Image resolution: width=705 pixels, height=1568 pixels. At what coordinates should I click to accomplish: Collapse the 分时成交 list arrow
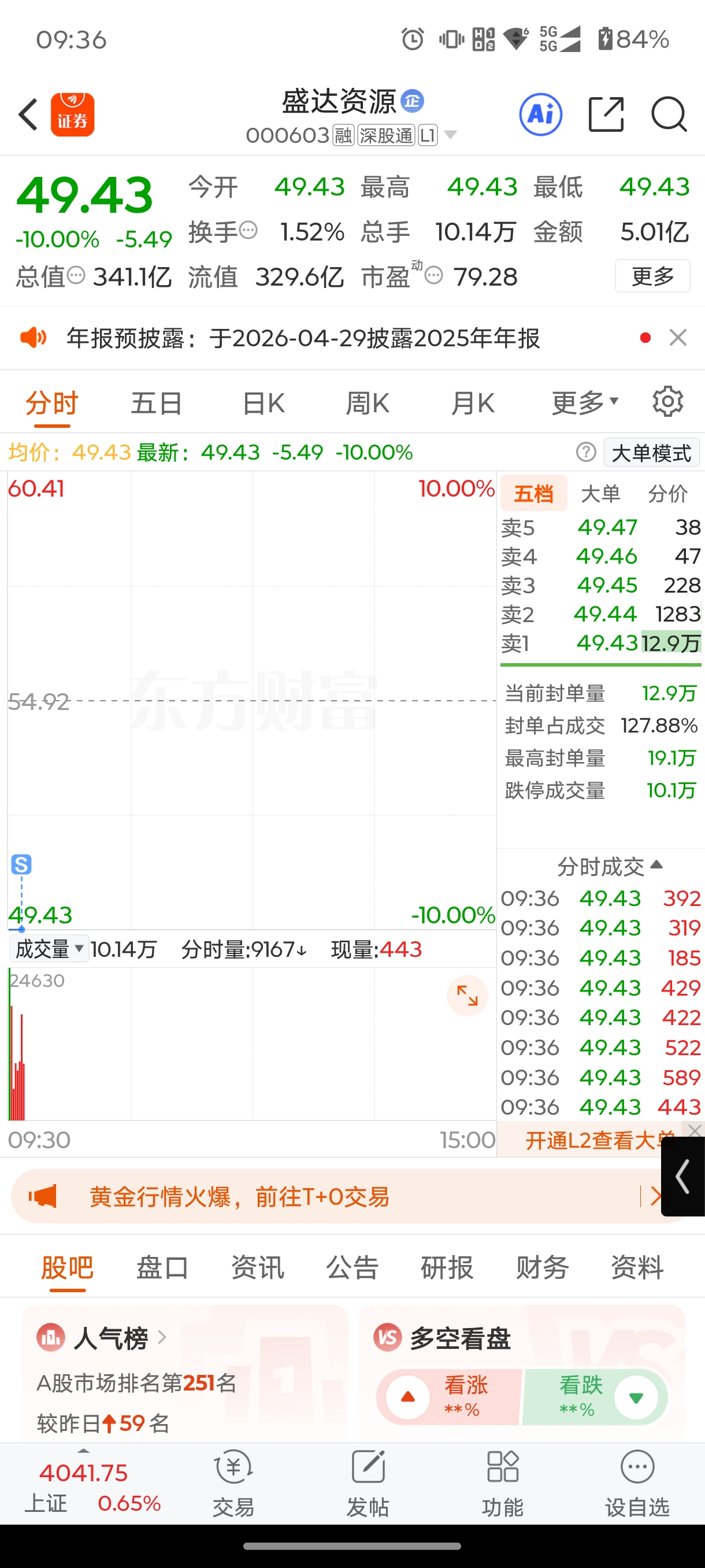click(x=656, y=864)
